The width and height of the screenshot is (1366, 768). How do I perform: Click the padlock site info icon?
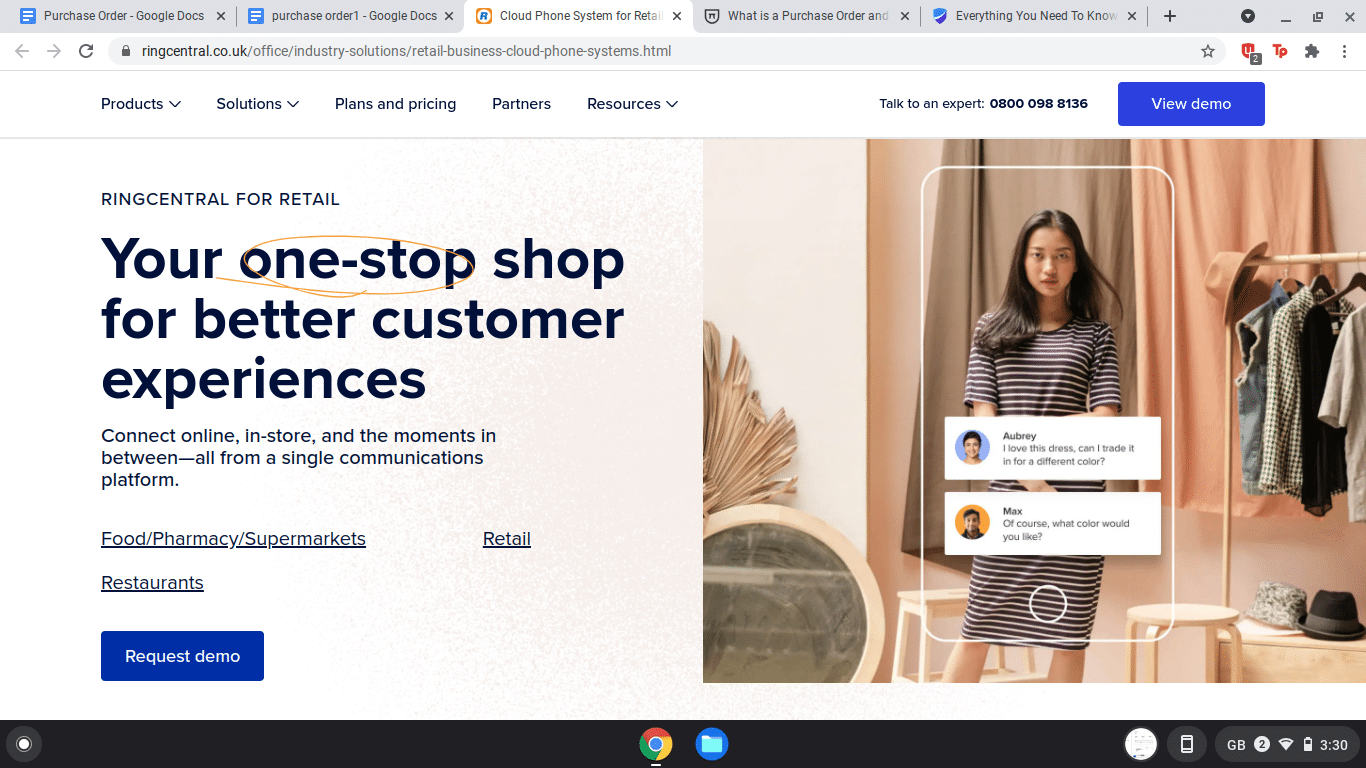pyautogui.click(x=126, y=51)
